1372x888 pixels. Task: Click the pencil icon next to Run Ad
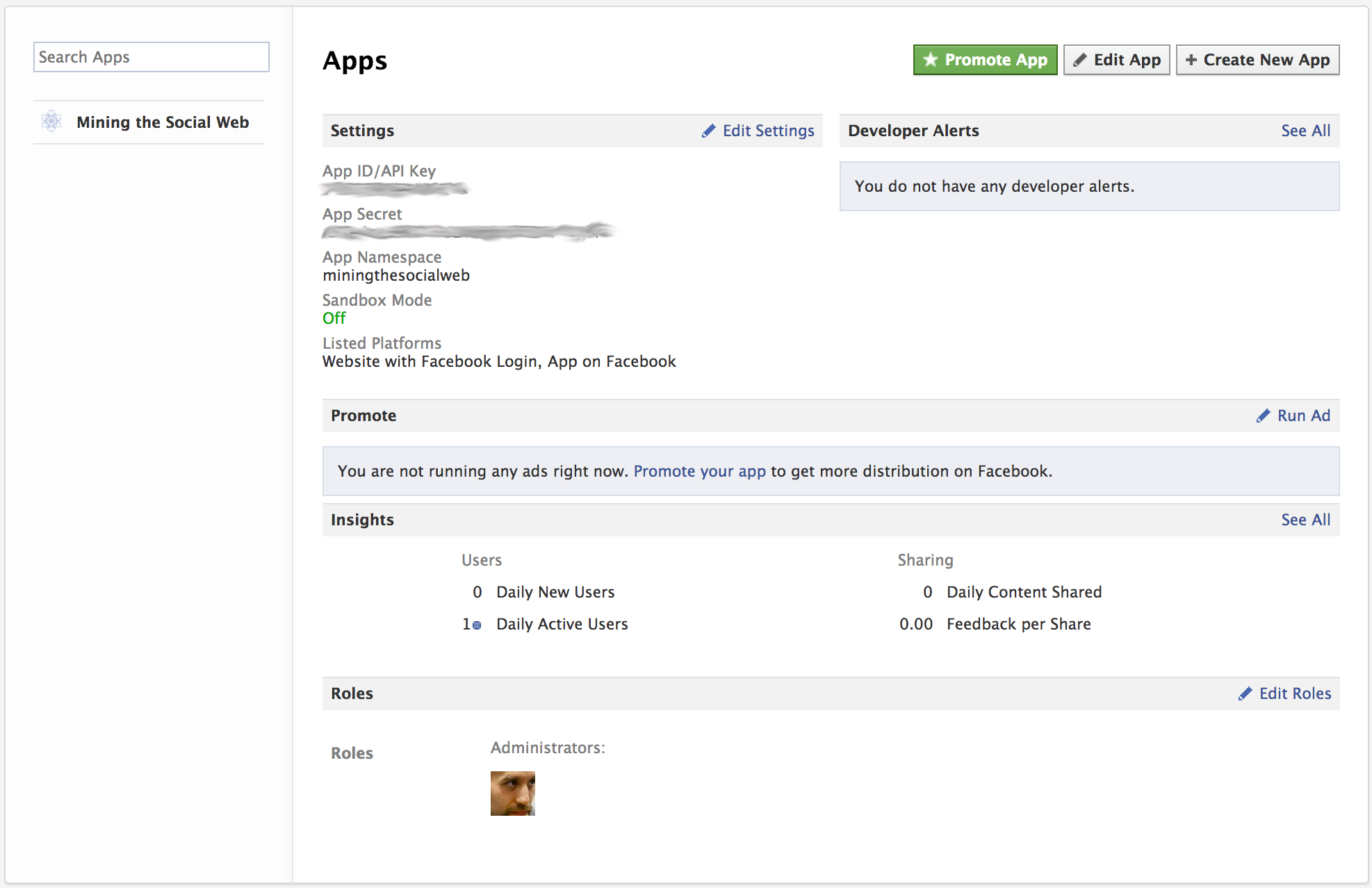[1263, 416]
